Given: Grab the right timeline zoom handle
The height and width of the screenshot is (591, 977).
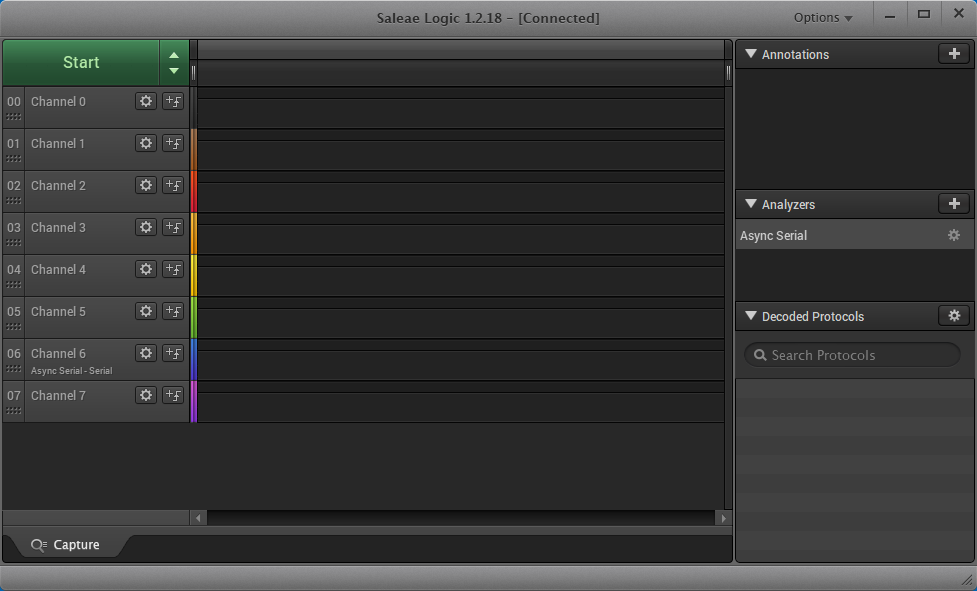Looking at the screenshot, I should click(728, 73).
